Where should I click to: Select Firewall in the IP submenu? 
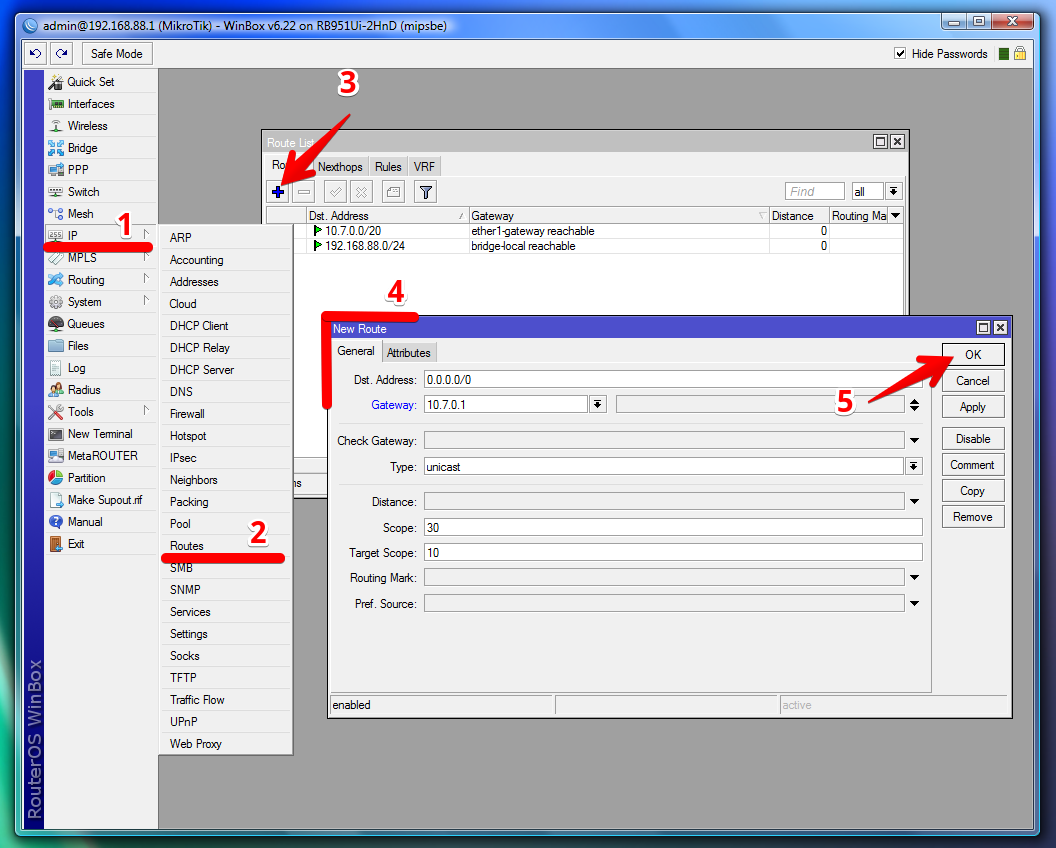tap(225, 414)
